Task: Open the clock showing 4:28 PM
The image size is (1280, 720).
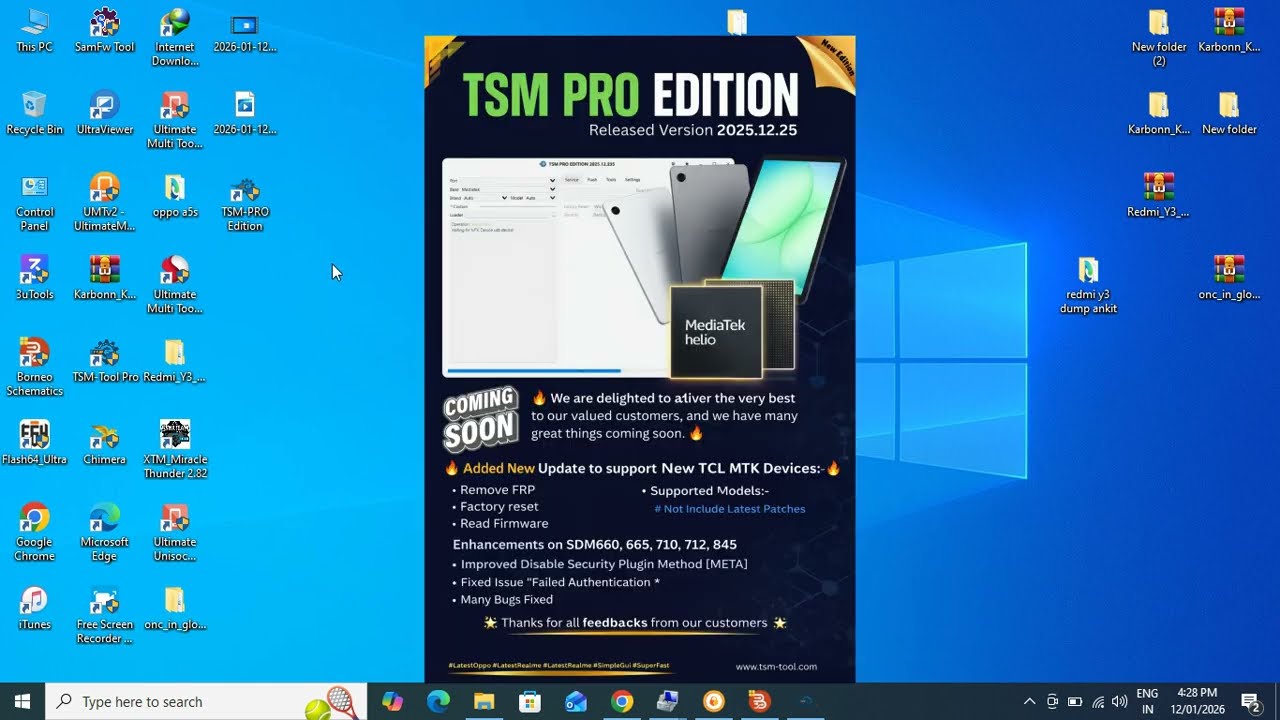Action: pyautogui.click(x=1197, y=701)
